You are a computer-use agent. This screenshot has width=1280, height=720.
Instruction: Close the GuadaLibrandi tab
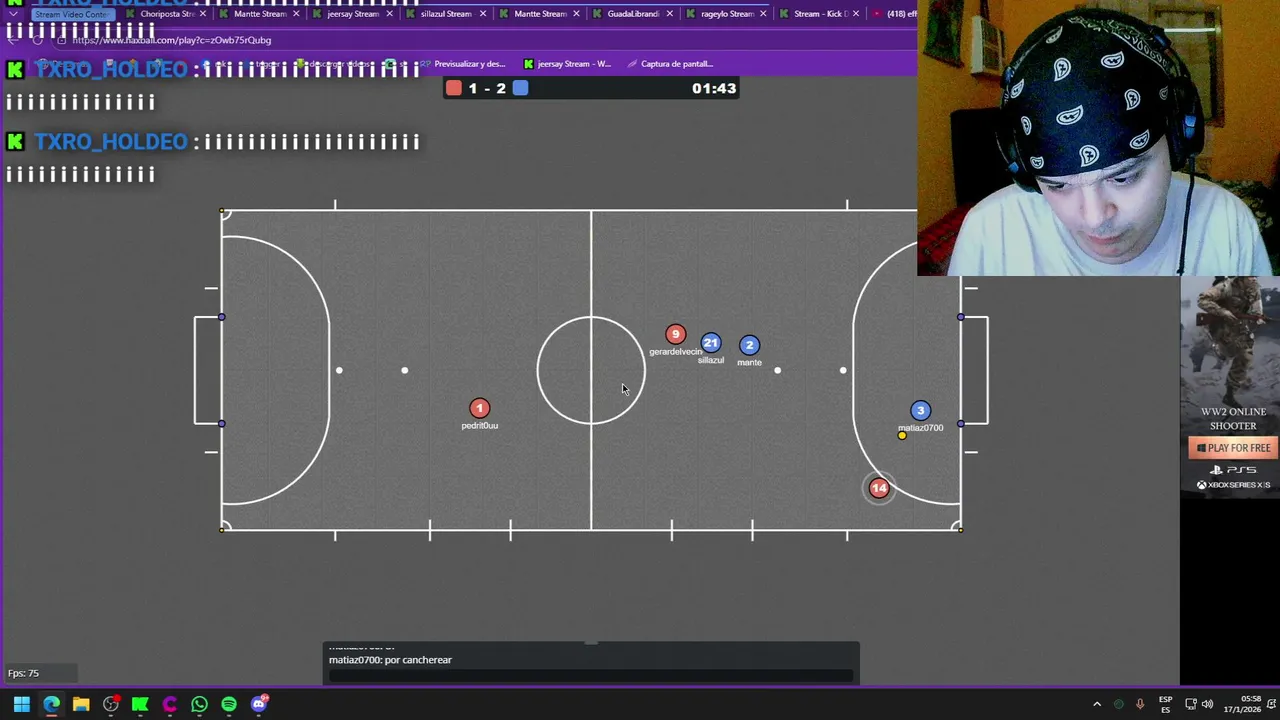tap(670, 14)
